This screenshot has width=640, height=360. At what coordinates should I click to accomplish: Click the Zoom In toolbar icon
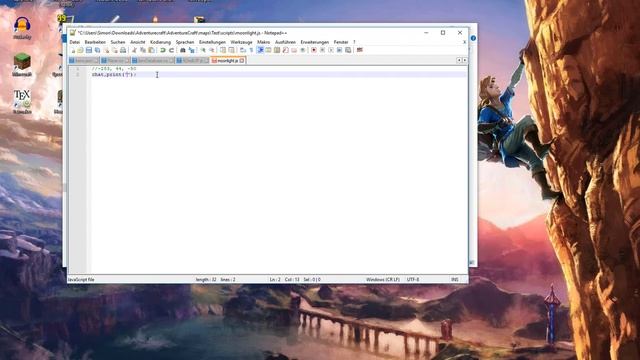click(203, 50)
